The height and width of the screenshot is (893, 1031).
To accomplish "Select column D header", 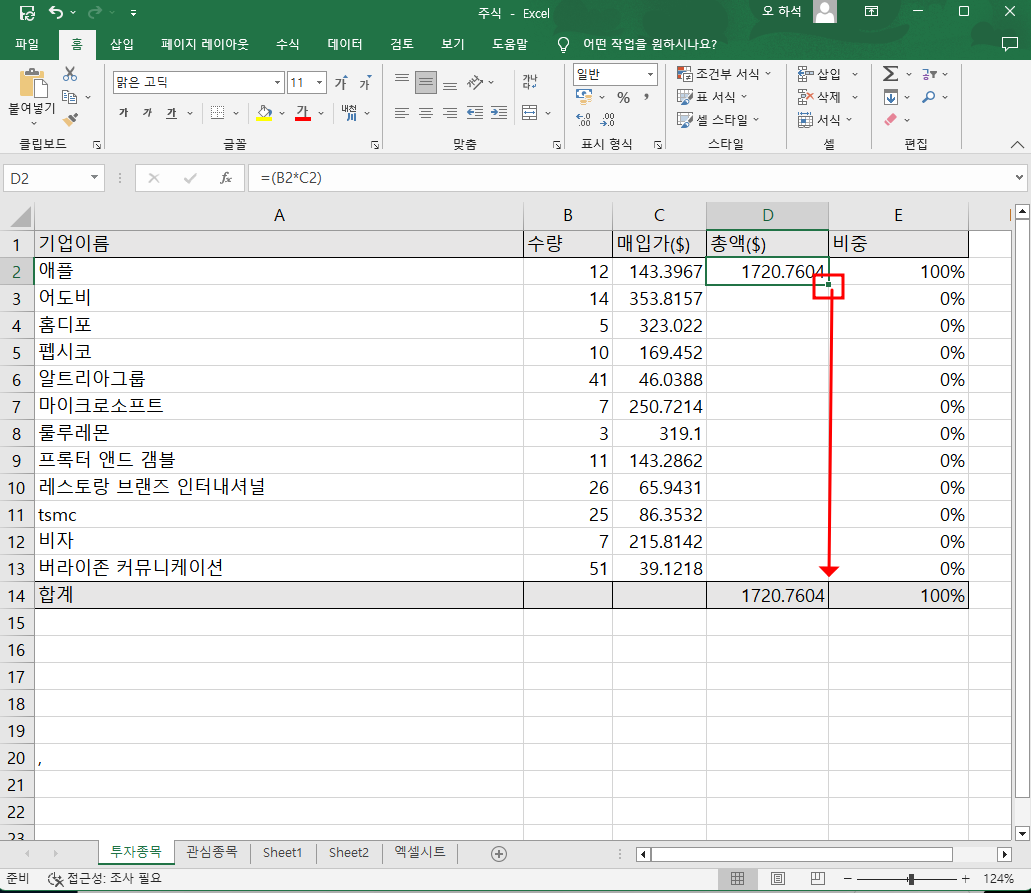I will (x=767, y=216).
